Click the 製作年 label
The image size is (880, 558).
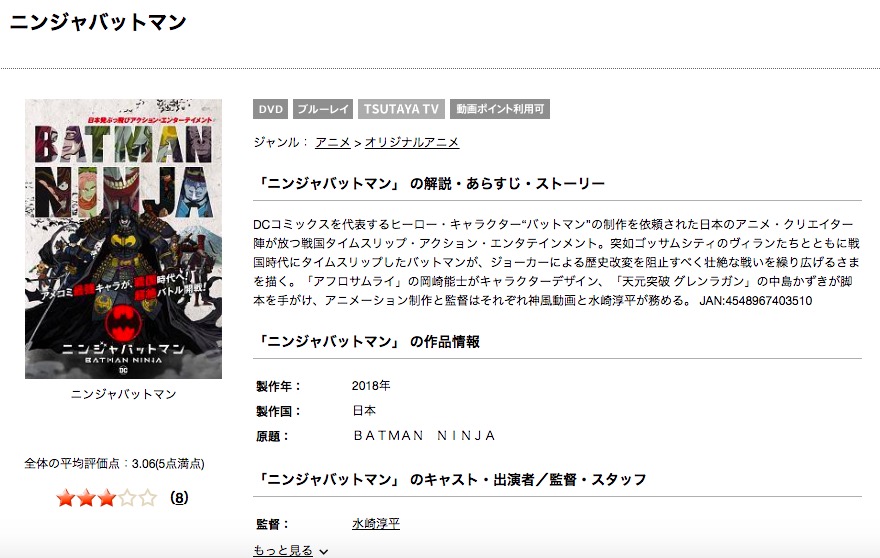[x=279, y=386]
